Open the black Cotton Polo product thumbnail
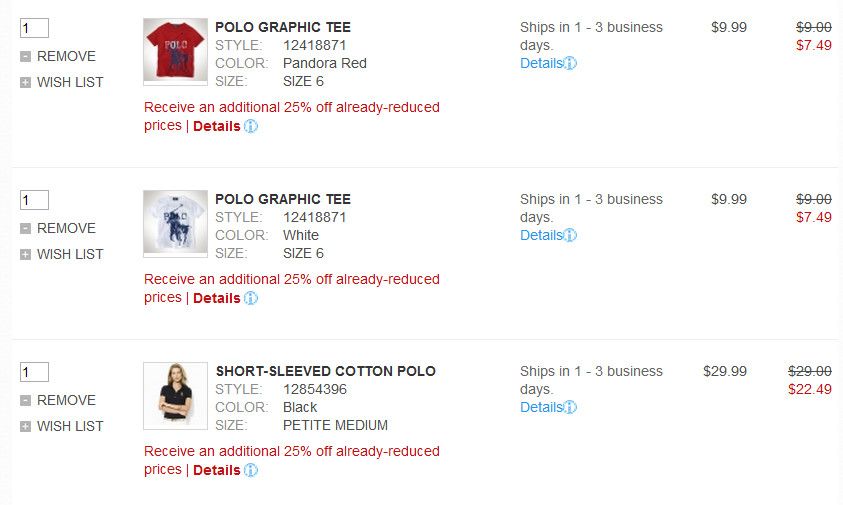 175,396
